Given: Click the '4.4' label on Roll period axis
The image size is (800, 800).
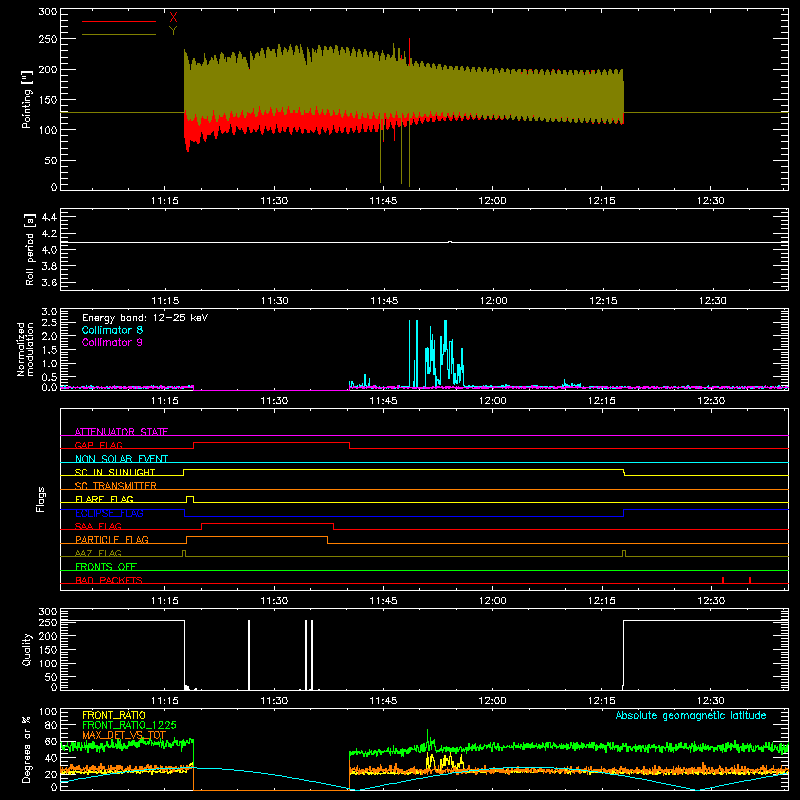Looking at the screenshot, I should pos(49,217).
